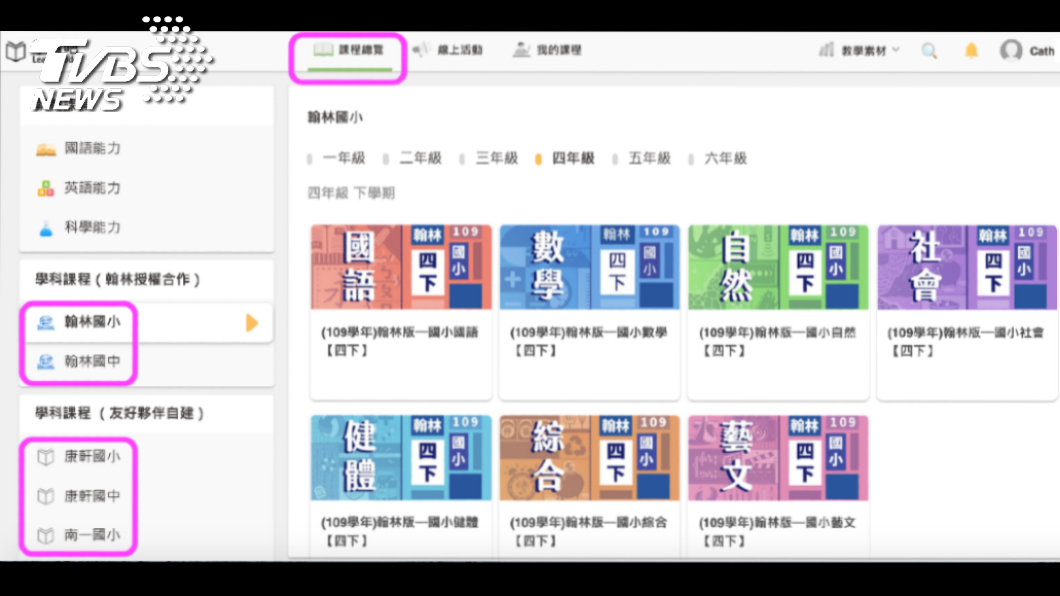Click the 四年級 下學期 label
The height and width of the screenshot is (596, 1060).
(x=351, y=193)
